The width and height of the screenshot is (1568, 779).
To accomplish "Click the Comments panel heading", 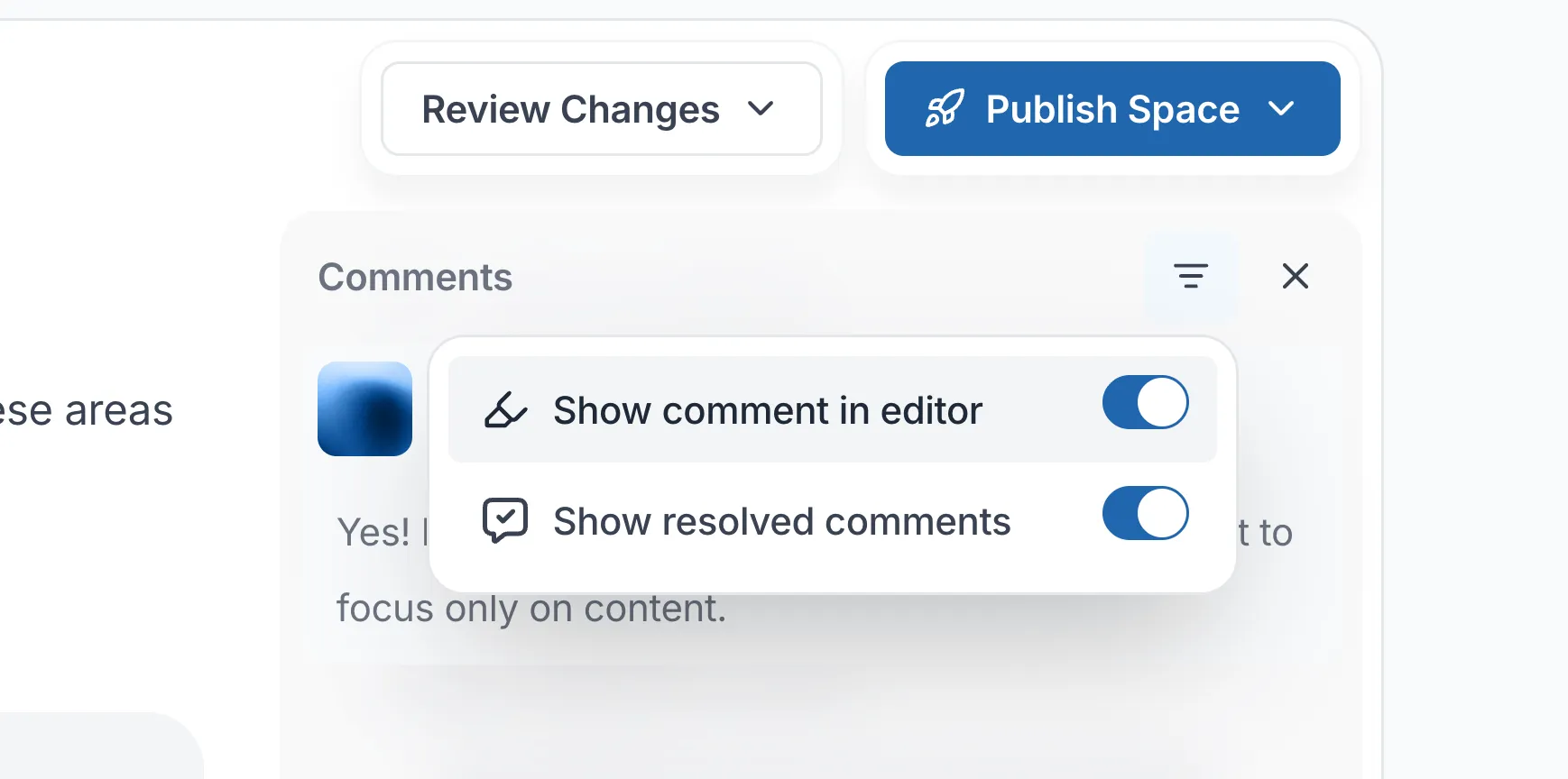I will click(415, 277).
